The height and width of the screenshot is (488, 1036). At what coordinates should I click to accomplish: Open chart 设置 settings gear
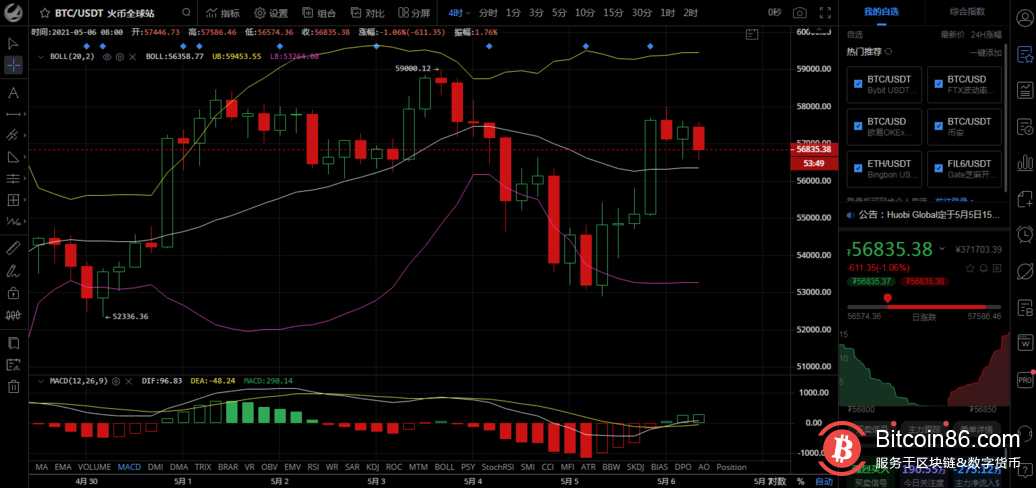[x=271, y=13]
